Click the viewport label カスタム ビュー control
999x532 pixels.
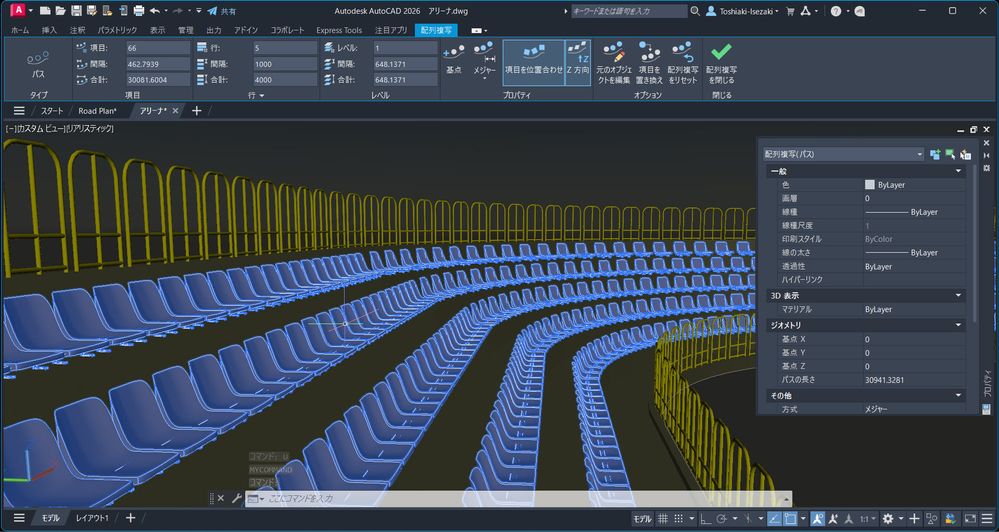coord(39,129)
